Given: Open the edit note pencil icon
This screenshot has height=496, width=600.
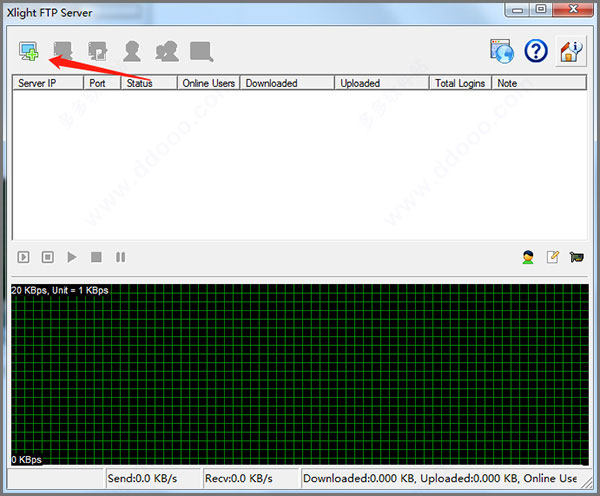Looking at the screenshot, I should (x=553, y=257).
